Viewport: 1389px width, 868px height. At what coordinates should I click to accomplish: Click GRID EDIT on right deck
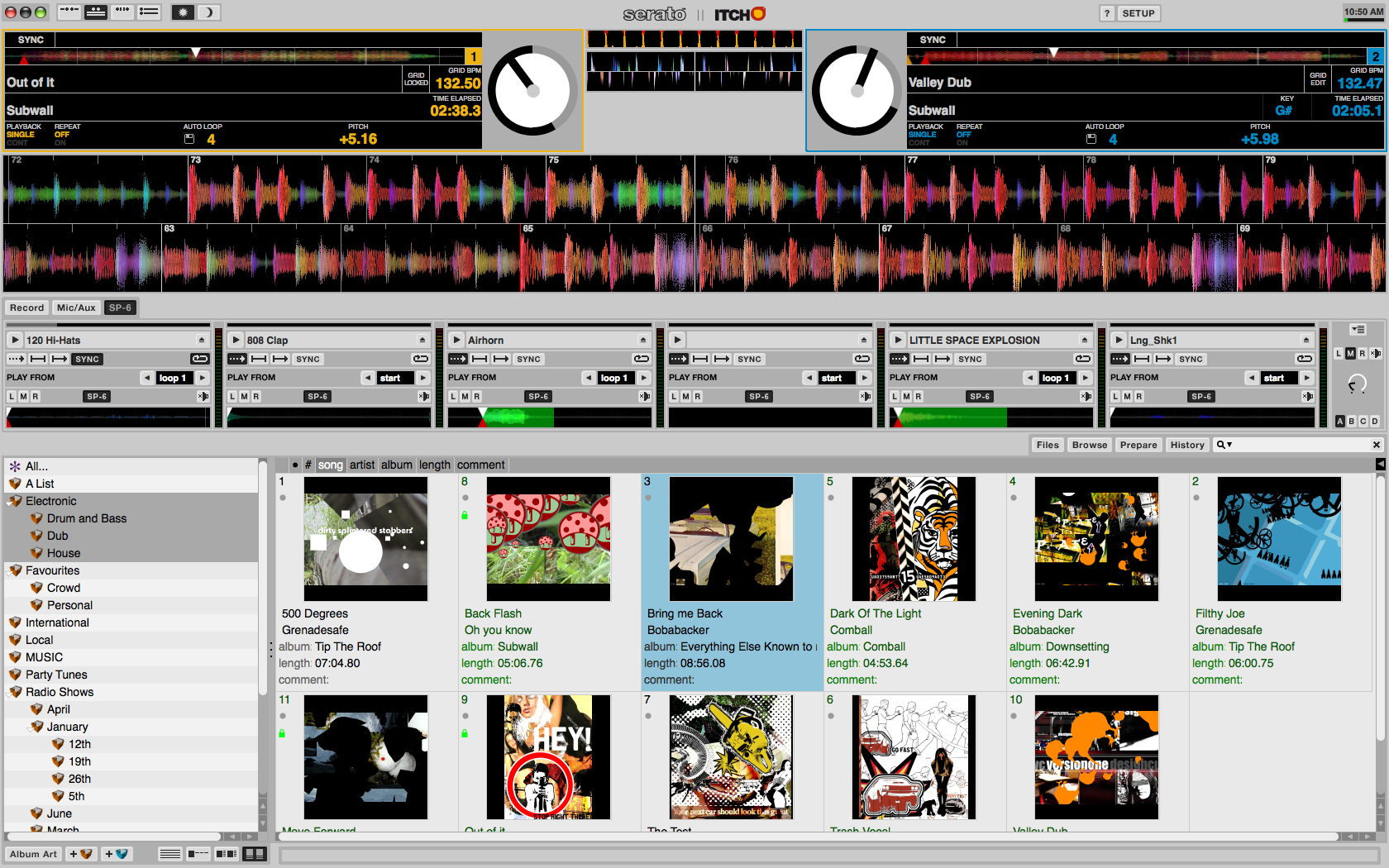[1318, 79]
